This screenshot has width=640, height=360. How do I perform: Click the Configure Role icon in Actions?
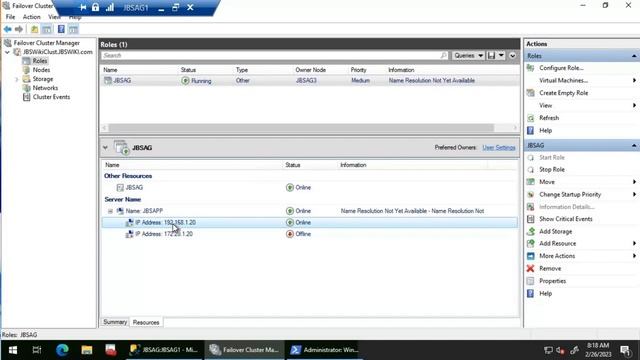coord(531,68)
